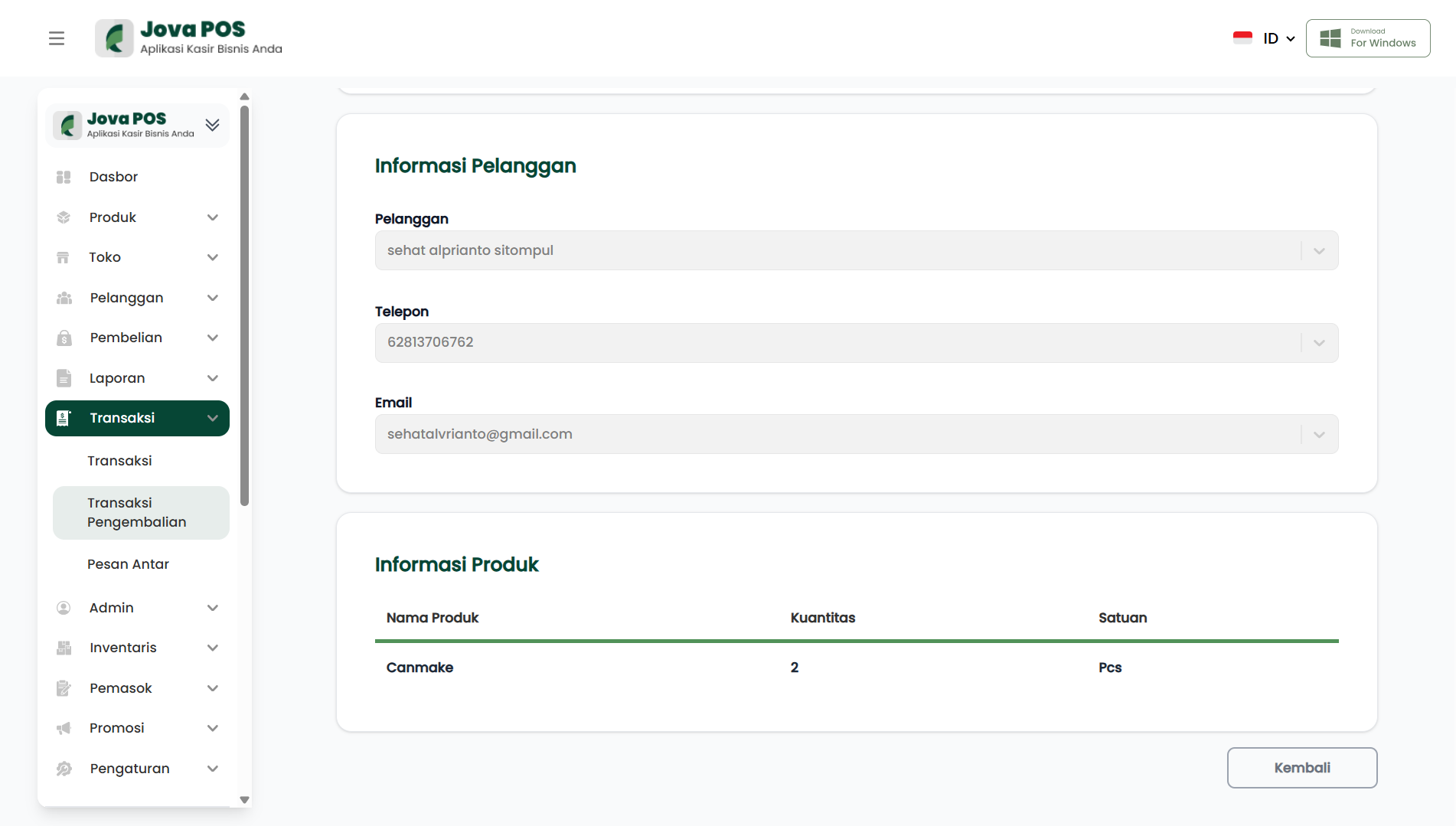1456x826 pixels.
Task: Expand the Admin menu chevron
Action: pyautogui.click(x=213, y=608)
